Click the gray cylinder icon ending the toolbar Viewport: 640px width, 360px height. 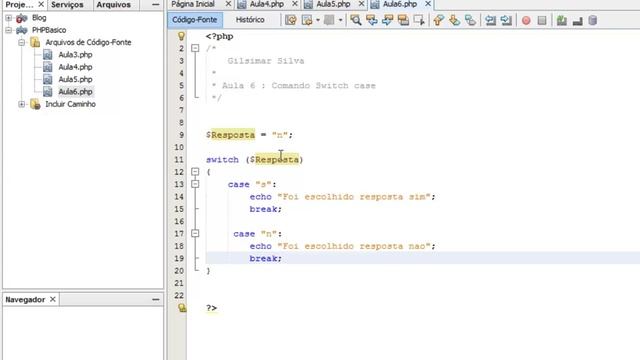click(593, 20)
